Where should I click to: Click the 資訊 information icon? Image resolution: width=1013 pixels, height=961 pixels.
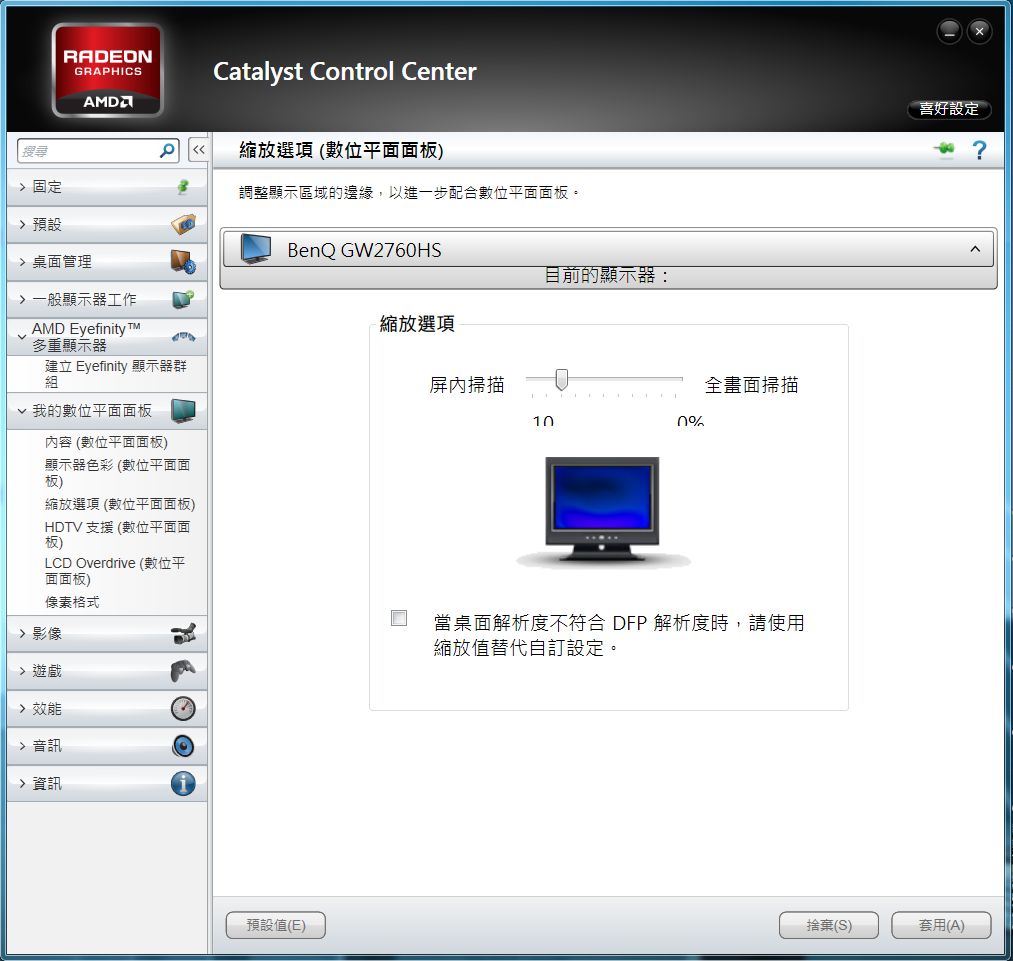tap(183, 783)
